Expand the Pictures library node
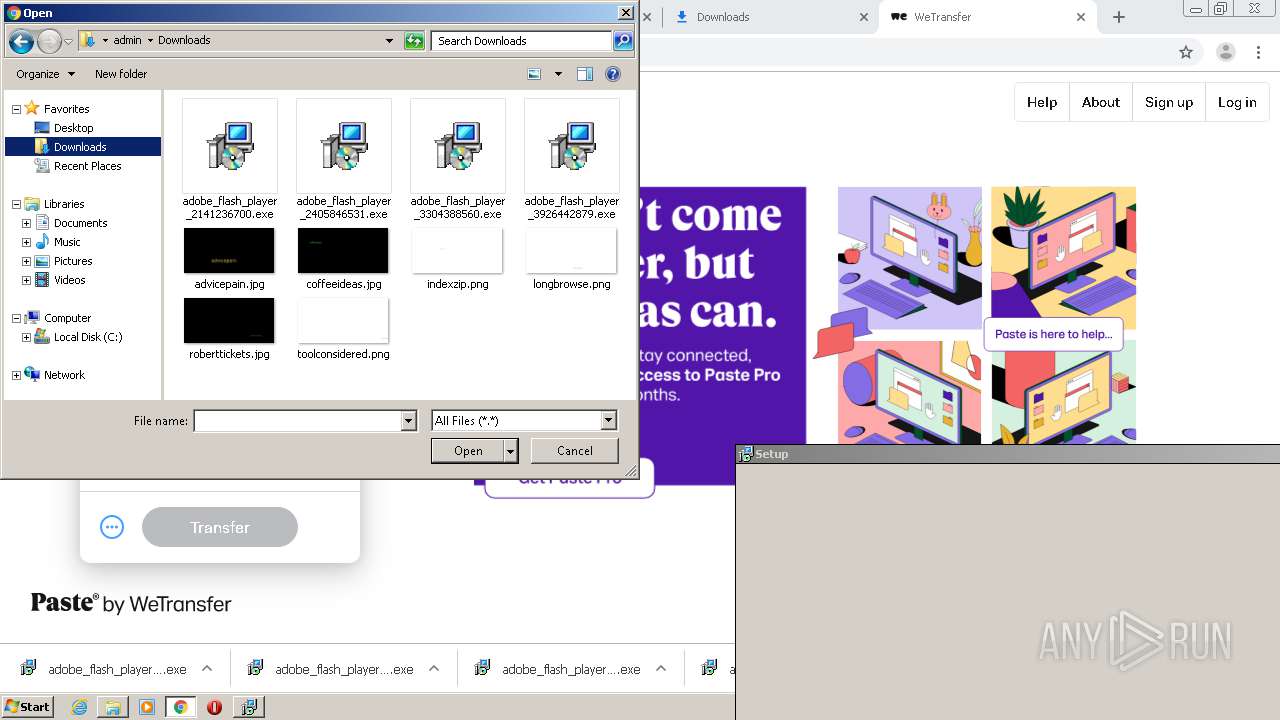The width and height of the screenshot is (1280, 720). pos(26,261)
